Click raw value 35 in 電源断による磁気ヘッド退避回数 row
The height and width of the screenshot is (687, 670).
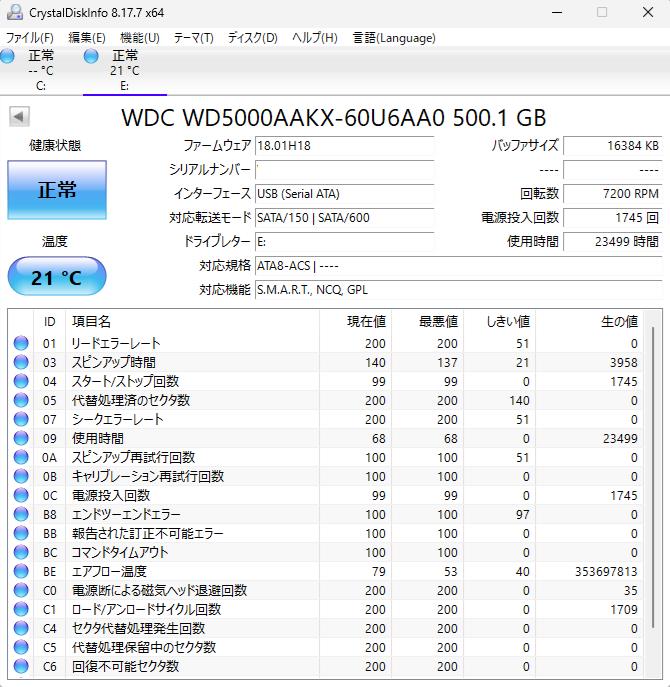click(x=631, y=591)
